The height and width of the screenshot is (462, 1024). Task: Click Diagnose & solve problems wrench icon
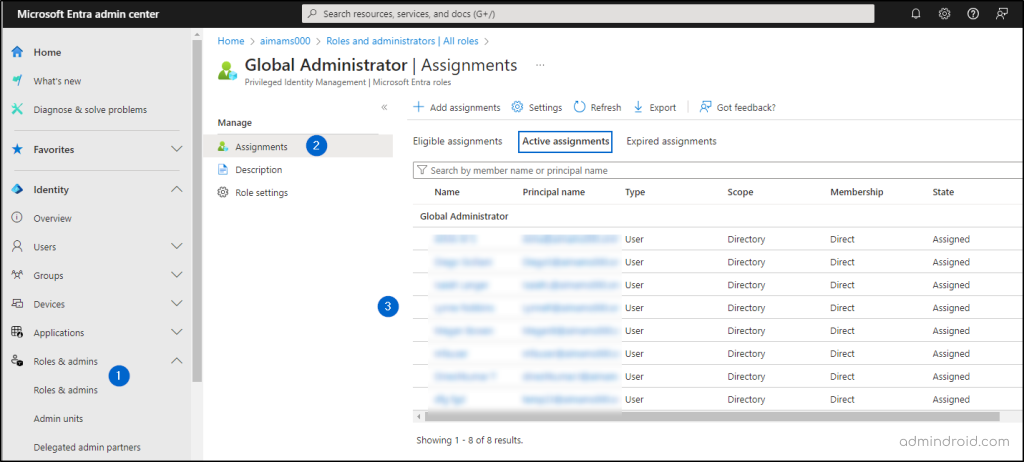(x=18, y=110)
